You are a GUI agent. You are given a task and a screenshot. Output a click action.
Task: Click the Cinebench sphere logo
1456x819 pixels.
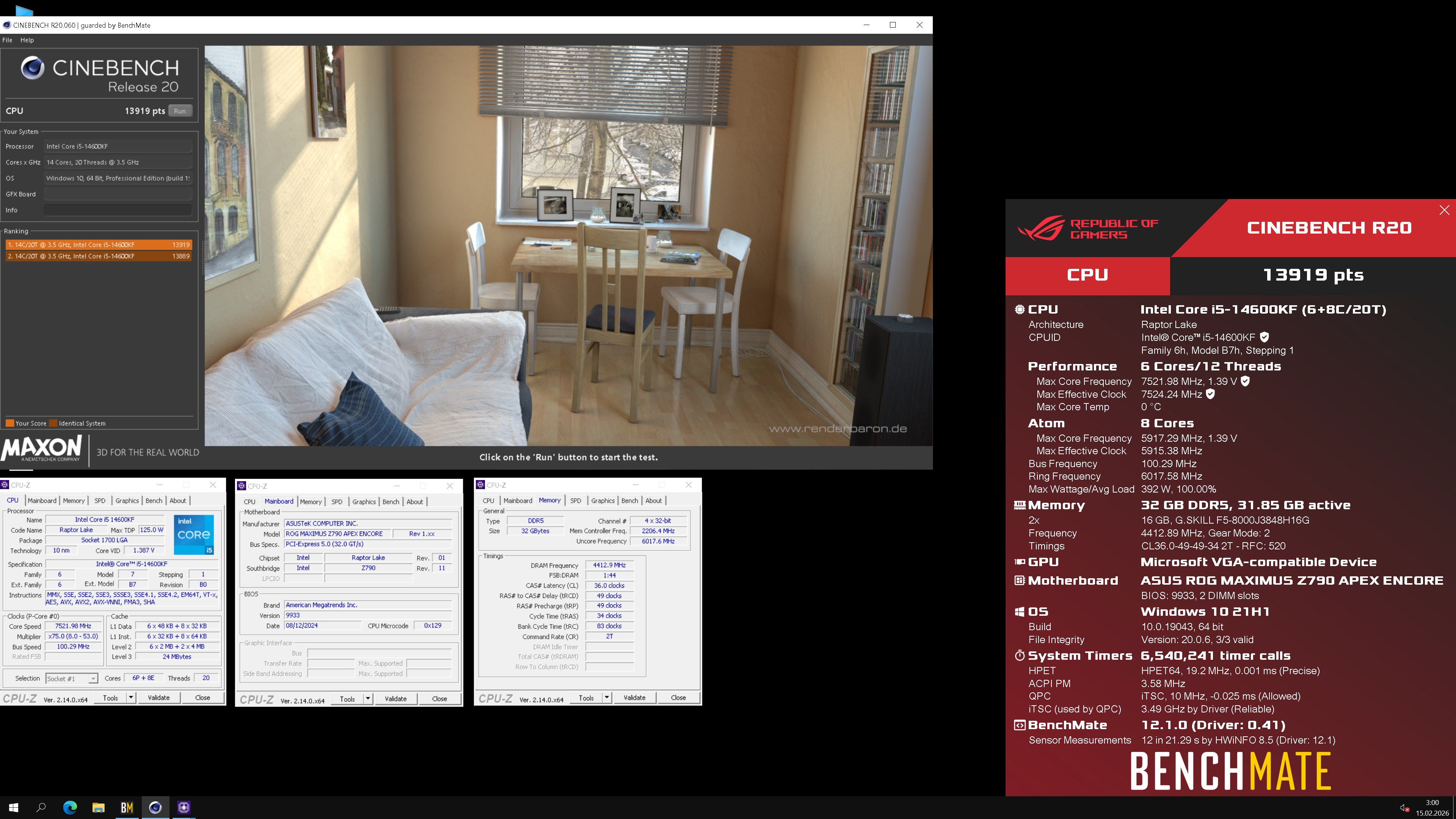click(33, 68)
